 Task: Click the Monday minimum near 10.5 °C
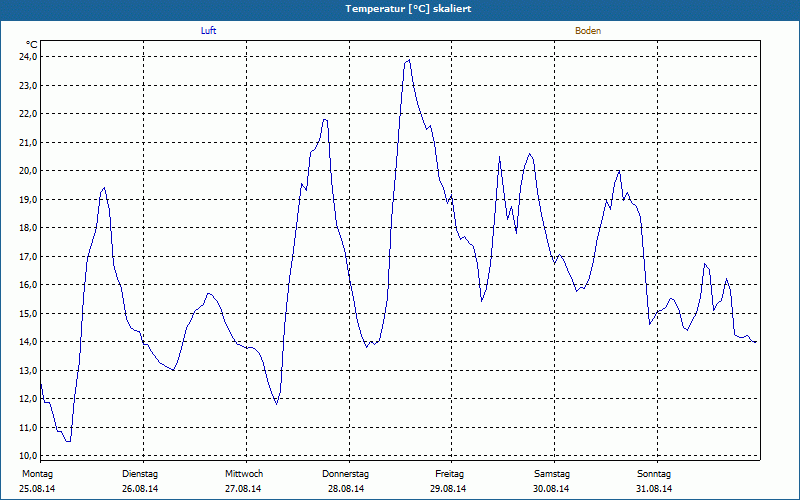(68, 441)
